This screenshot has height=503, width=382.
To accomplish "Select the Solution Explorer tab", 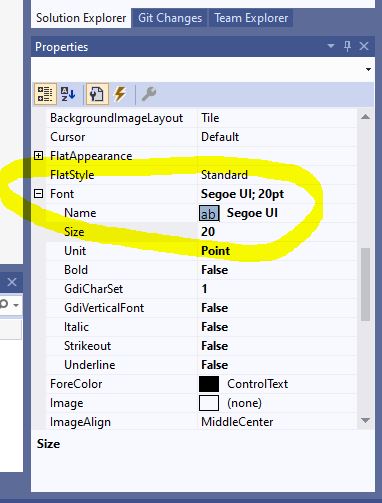I will (81, 18).
